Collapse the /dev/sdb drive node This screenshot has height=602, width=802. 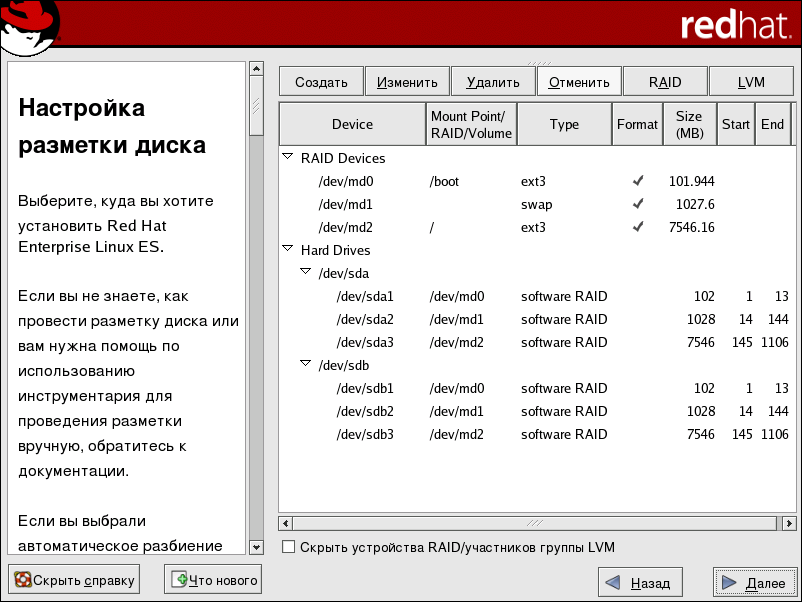[x=306, y=364]
